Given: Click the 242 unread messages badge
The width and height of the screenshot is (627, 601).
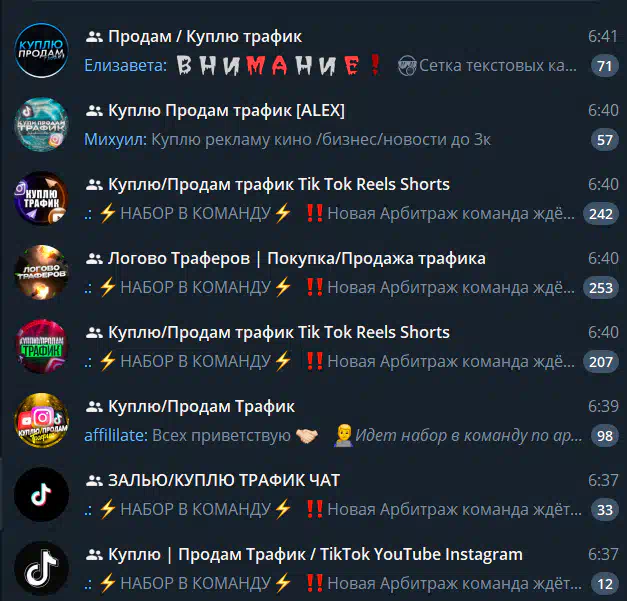Looking at the screenshot, I should tap(601, 214).
